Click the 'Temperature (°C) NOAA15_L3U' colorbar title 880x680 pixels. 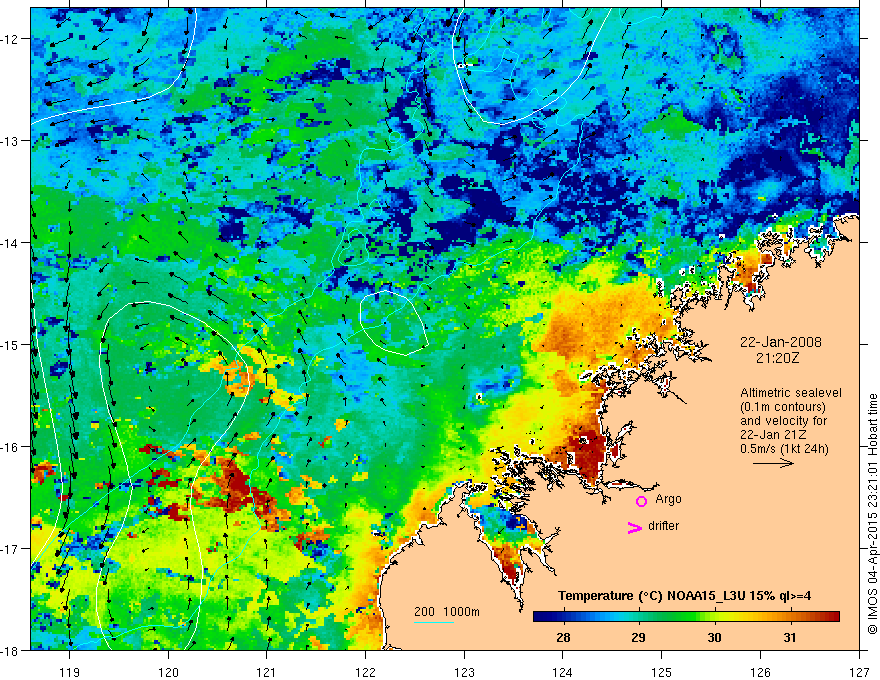coord(684,596)
